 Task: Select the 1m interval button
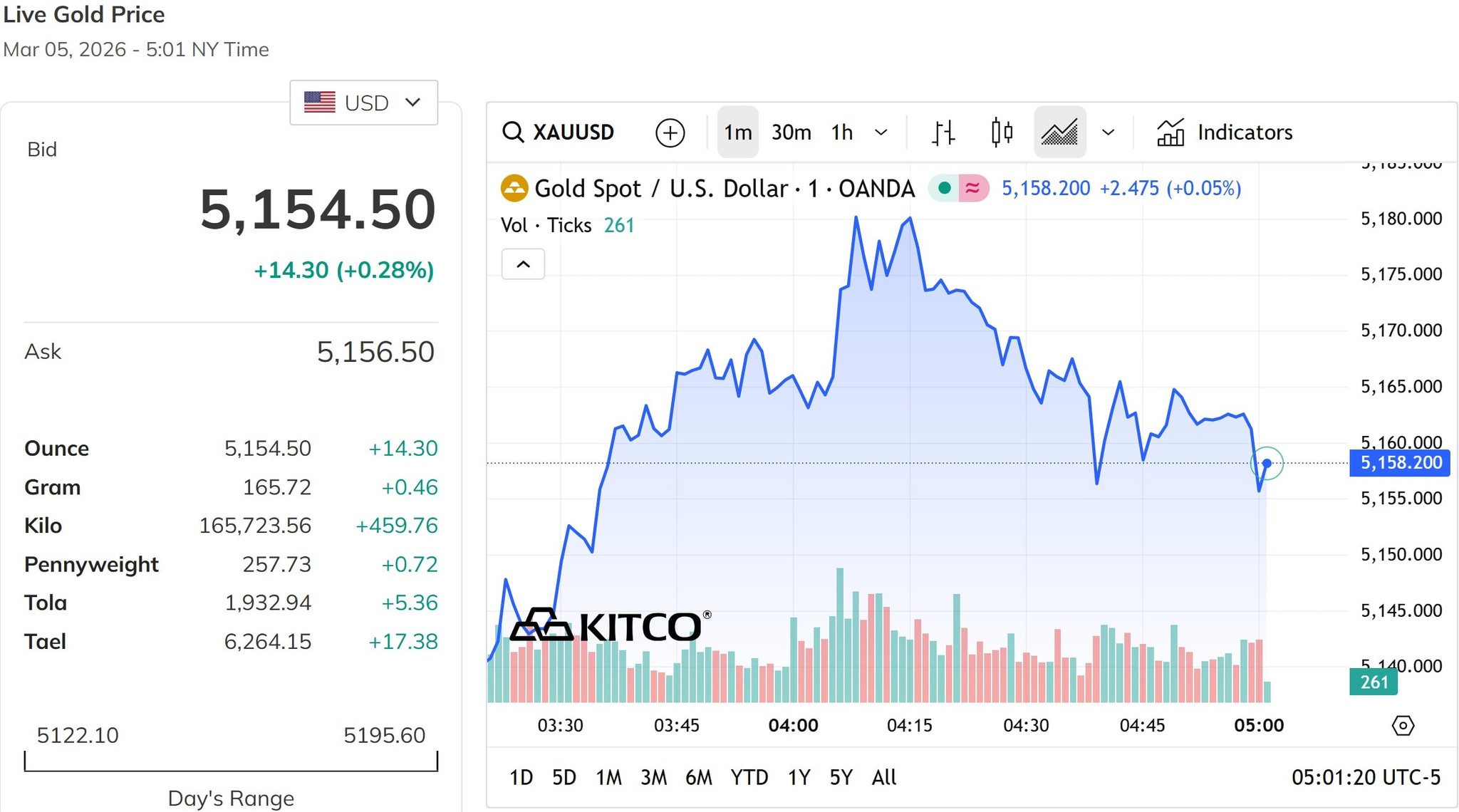click(738, 132)
